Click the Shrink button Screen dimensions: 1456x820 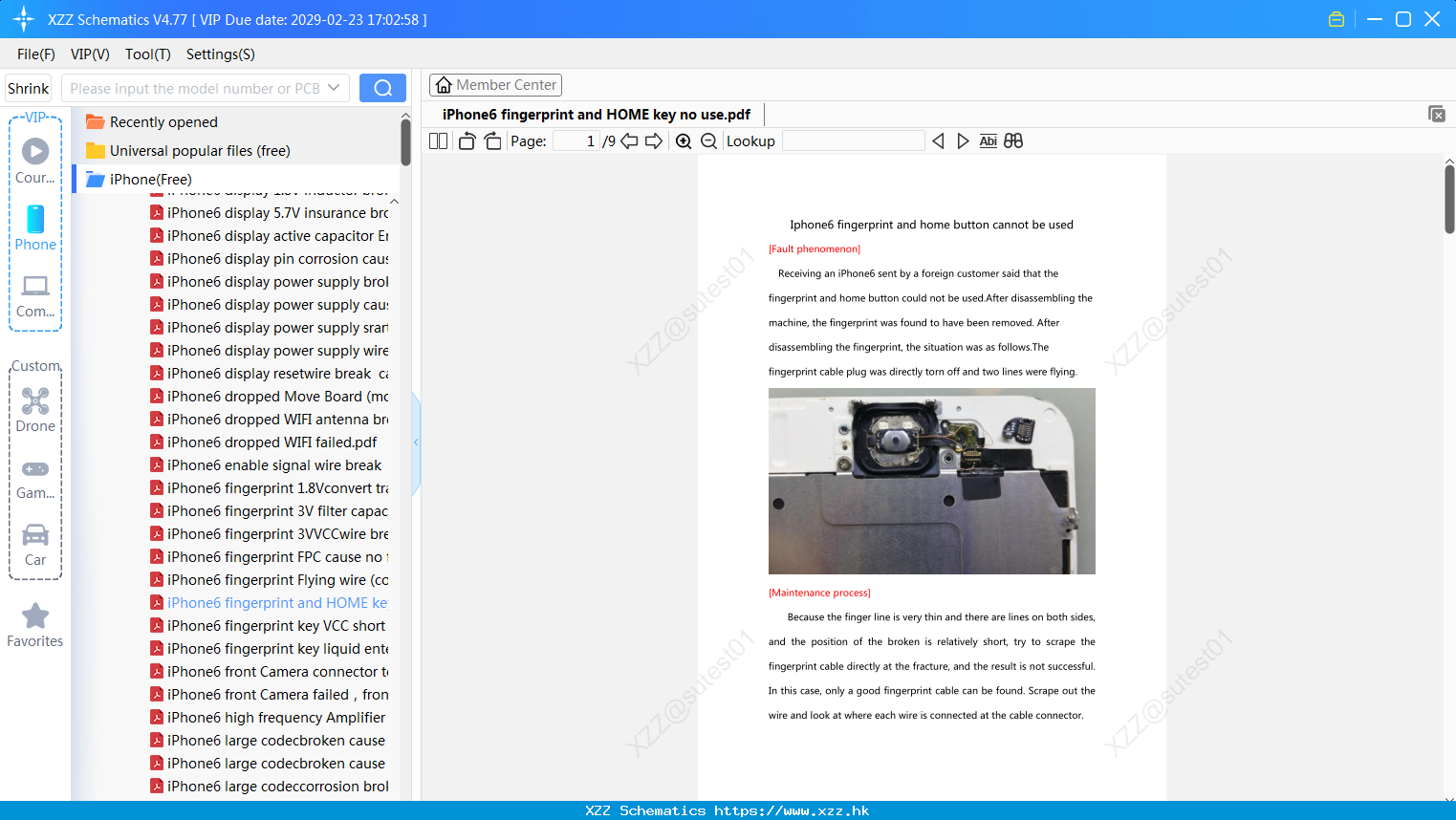point(29,88)
